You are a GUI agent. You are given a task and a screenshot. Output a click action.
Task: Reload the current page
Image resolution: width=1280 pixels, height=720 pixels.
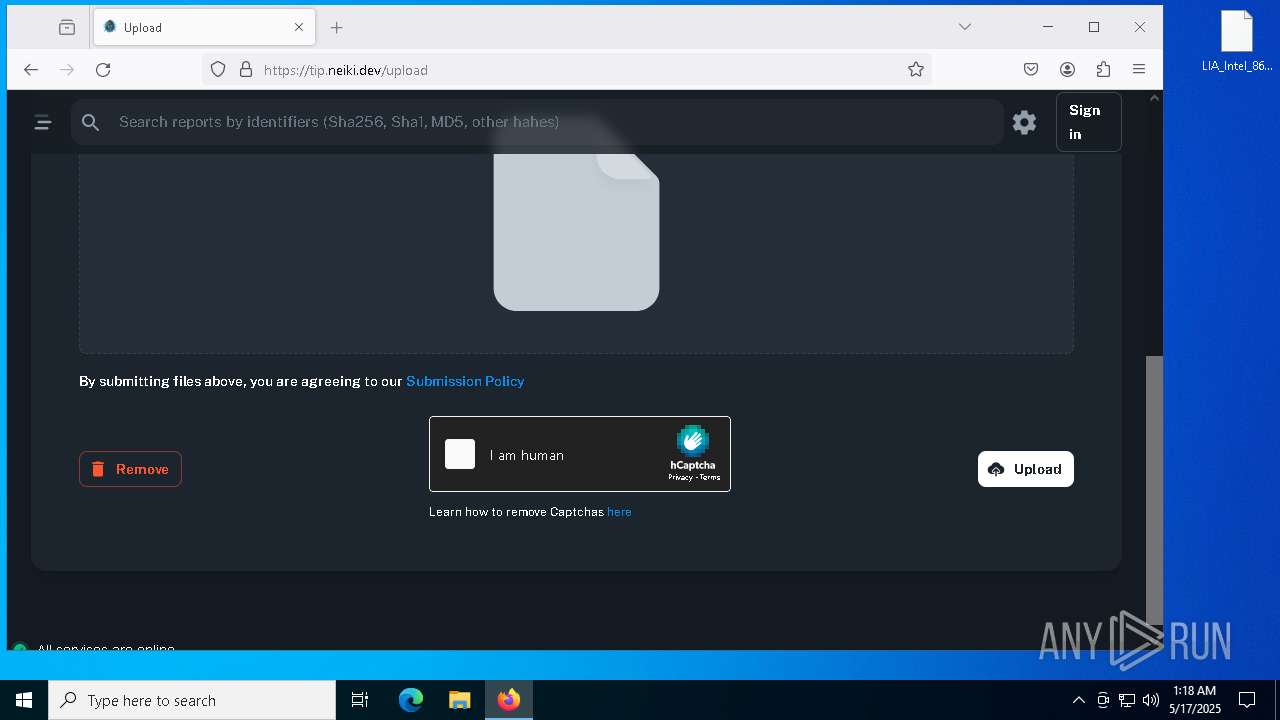coord(103,70)
